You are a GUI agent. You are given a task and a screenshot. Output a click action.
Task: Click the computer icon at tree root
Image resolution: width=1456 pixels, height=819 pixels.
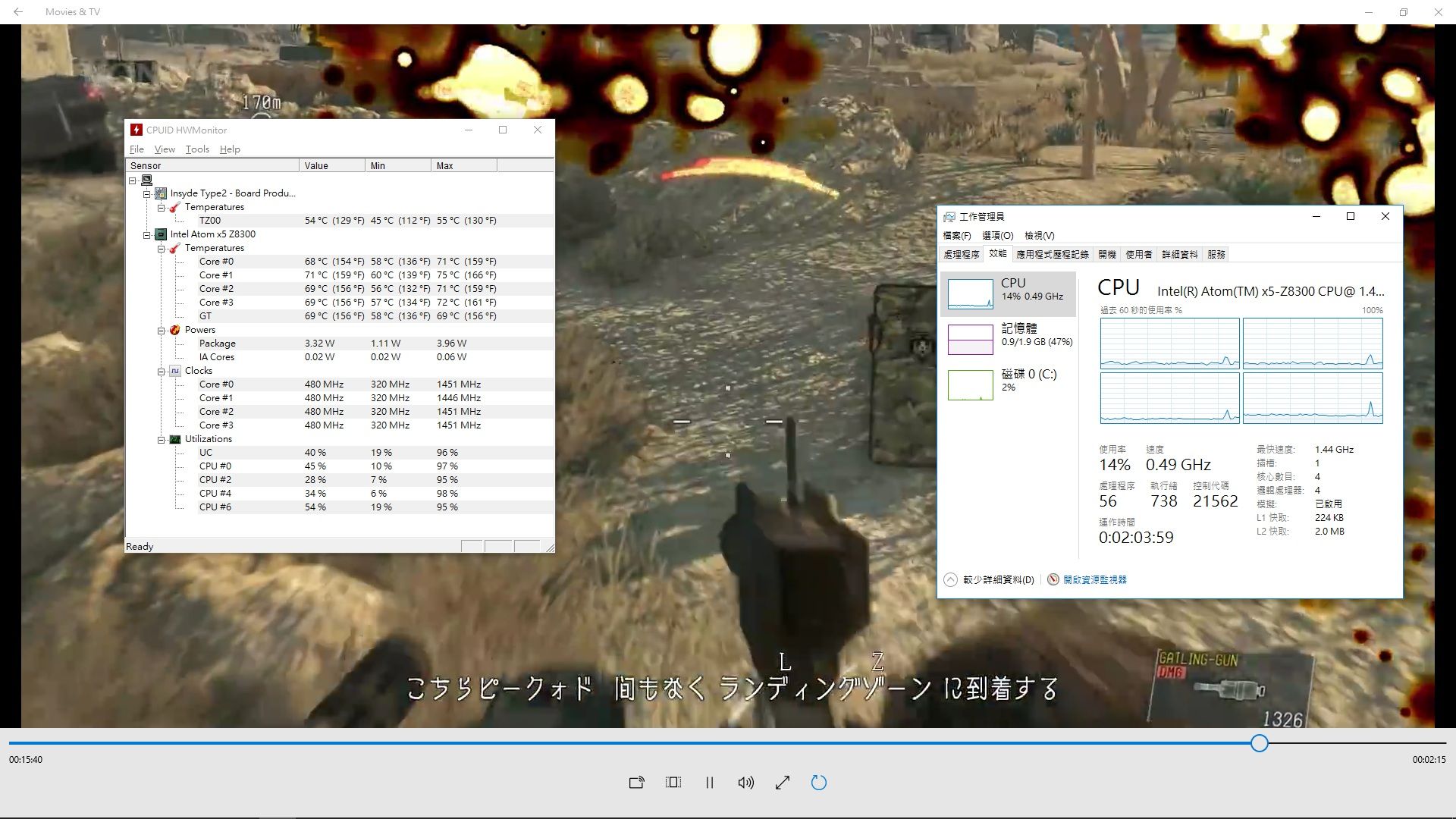[x=147, y=180]
